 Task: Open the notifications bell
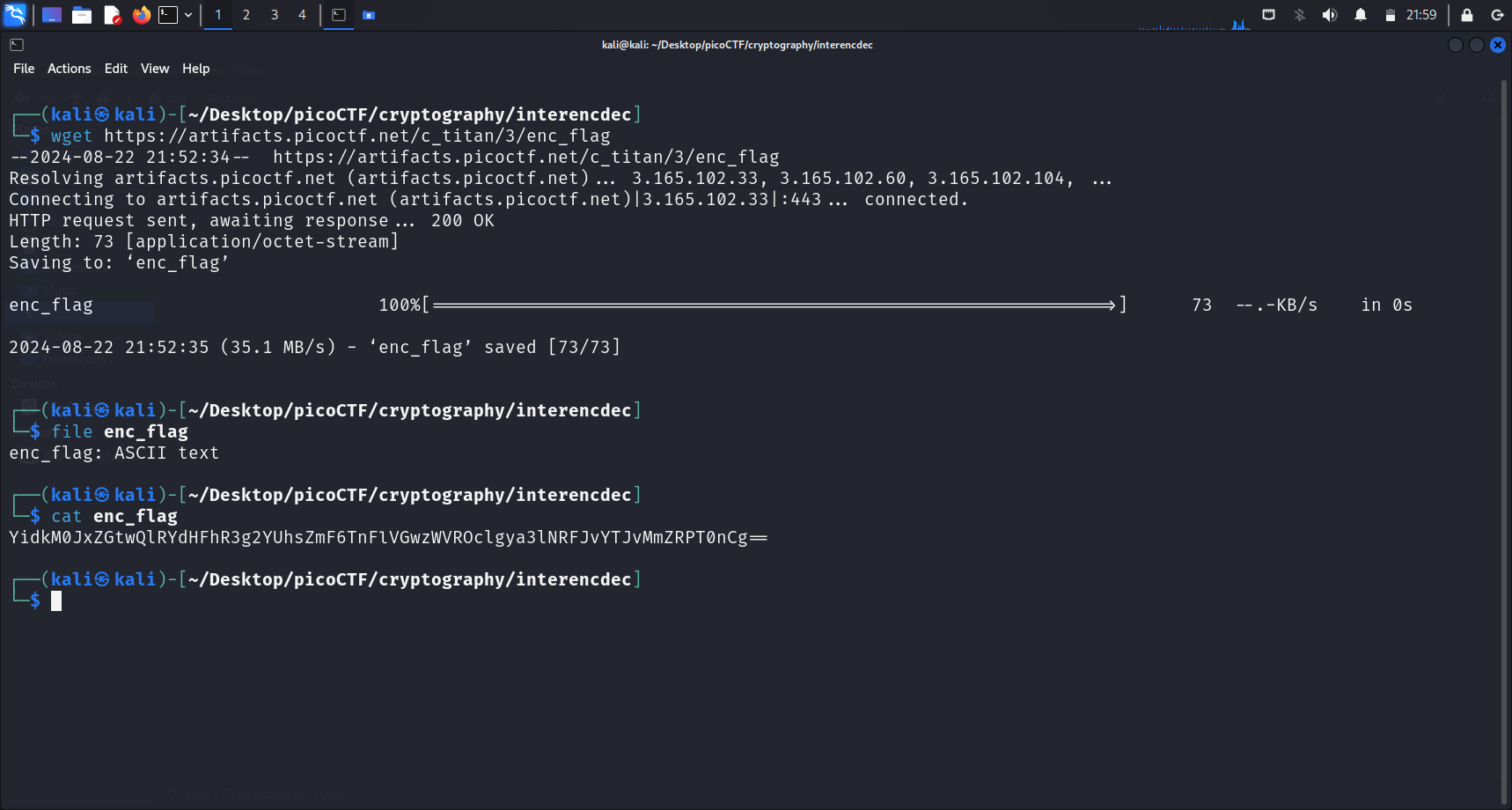click(1360, 15)
